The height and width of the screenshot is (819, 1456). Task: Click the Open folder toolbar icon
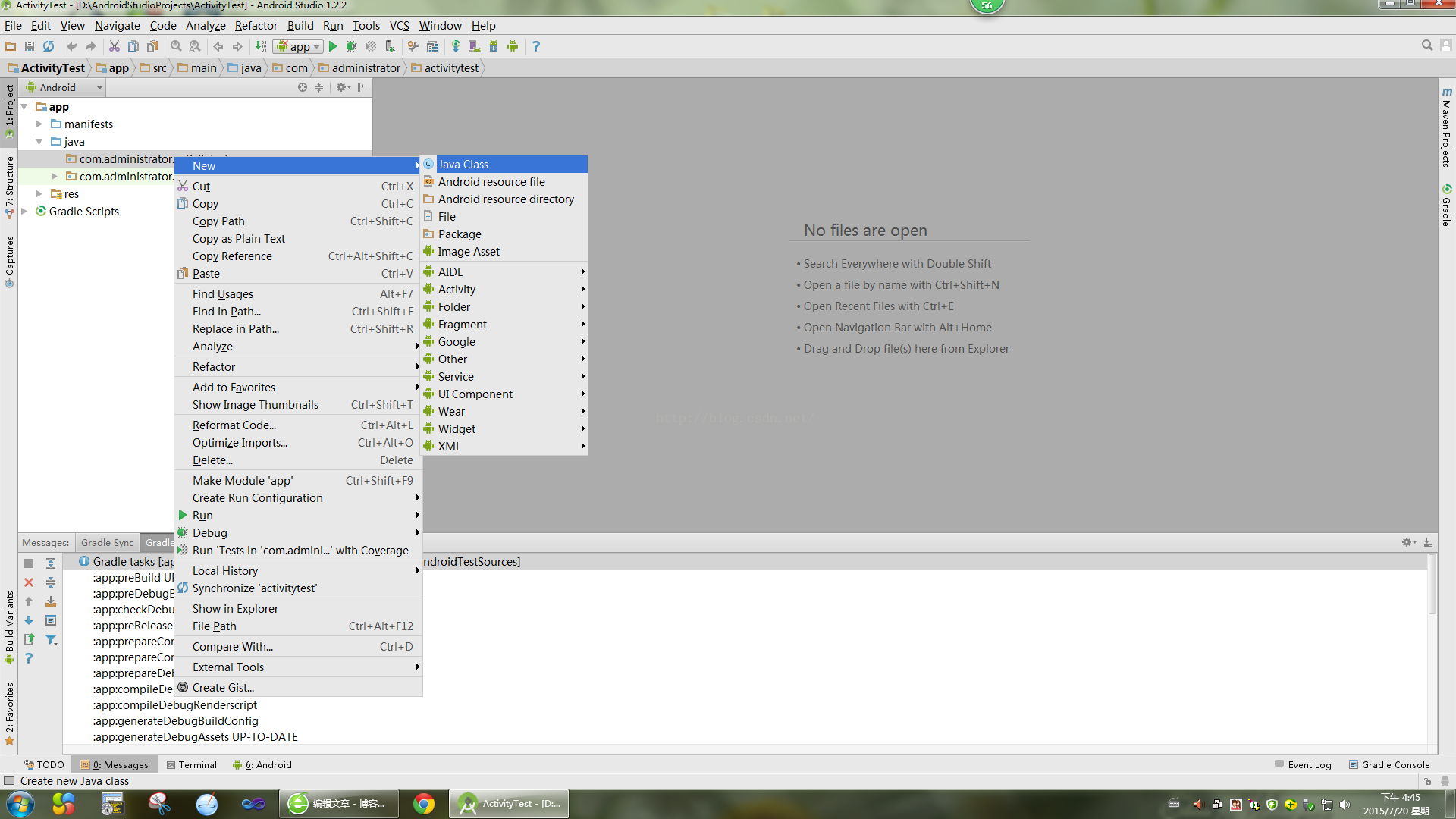pyautogui.click(x=11, y=46)
